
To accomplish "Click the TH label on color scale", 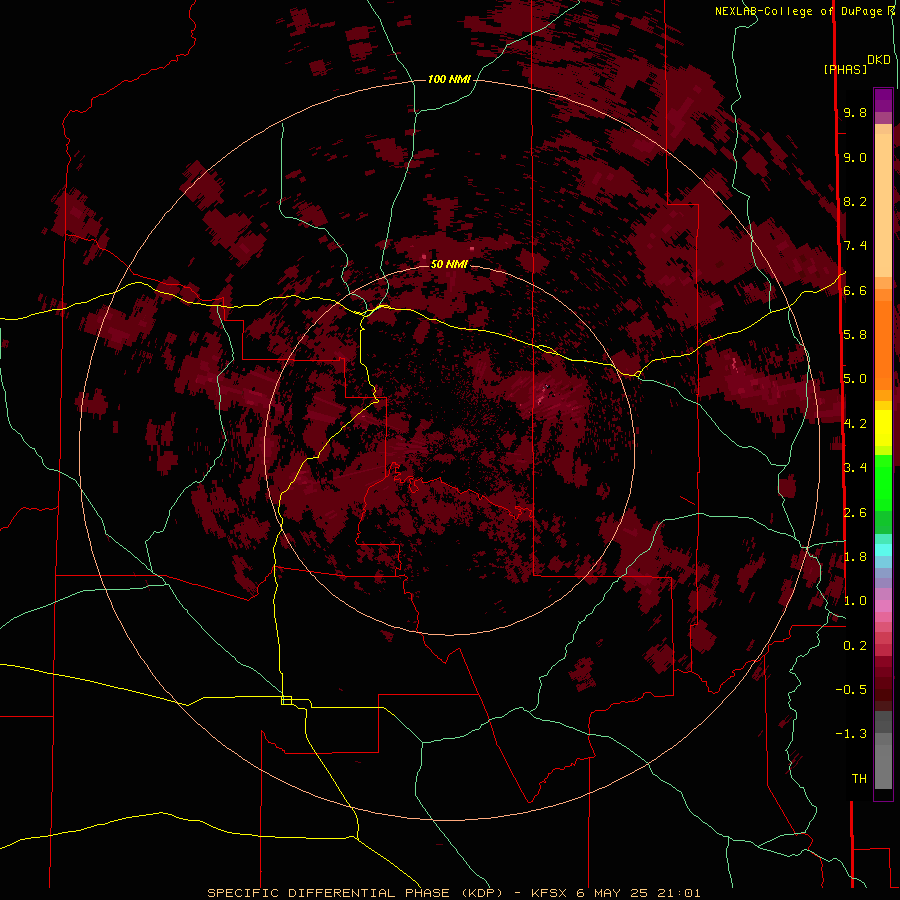I will click(x=859, y=779).
